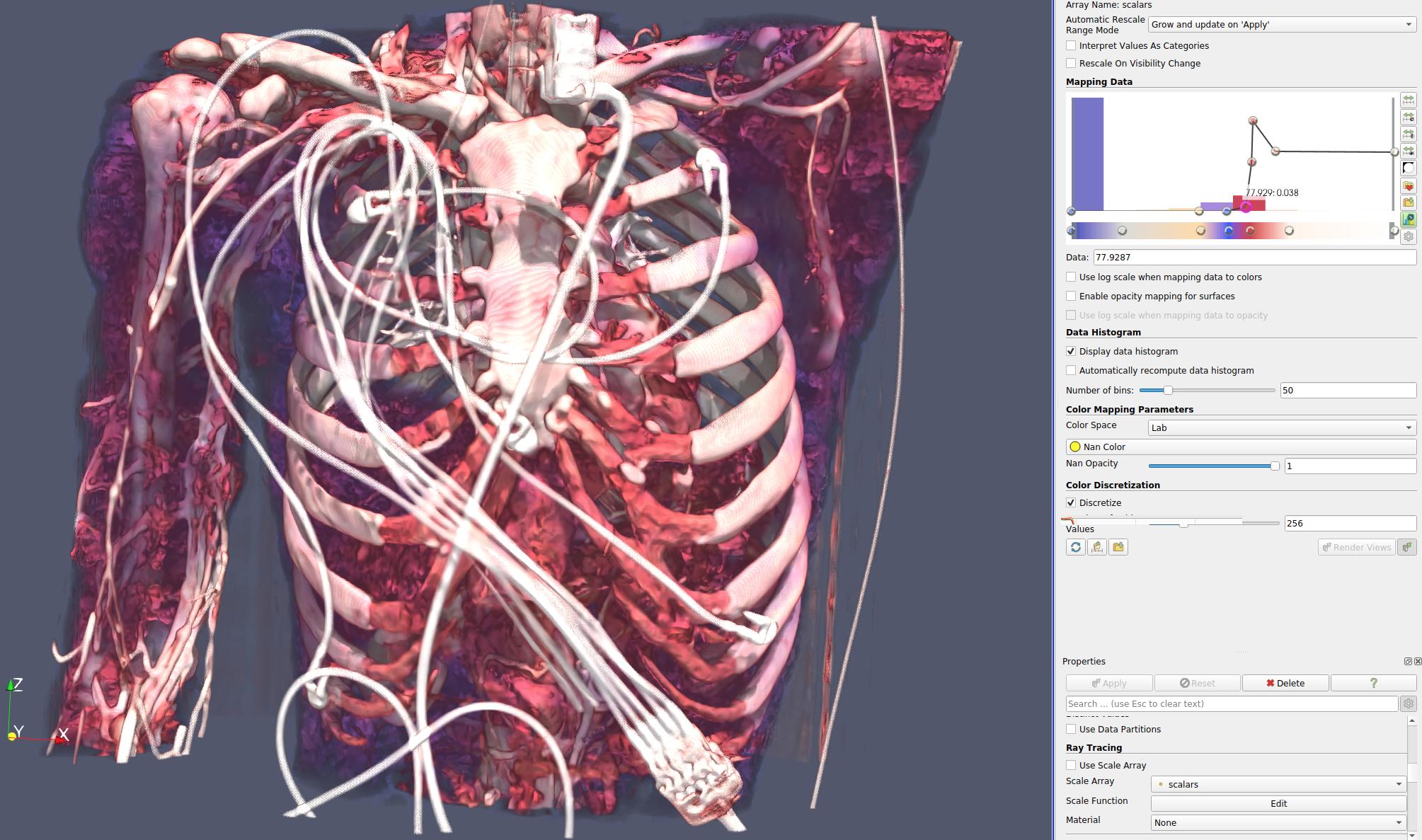Click invert transfer functions icon
Viewport: 1422px width, 840px height.
pos(1409,168)
